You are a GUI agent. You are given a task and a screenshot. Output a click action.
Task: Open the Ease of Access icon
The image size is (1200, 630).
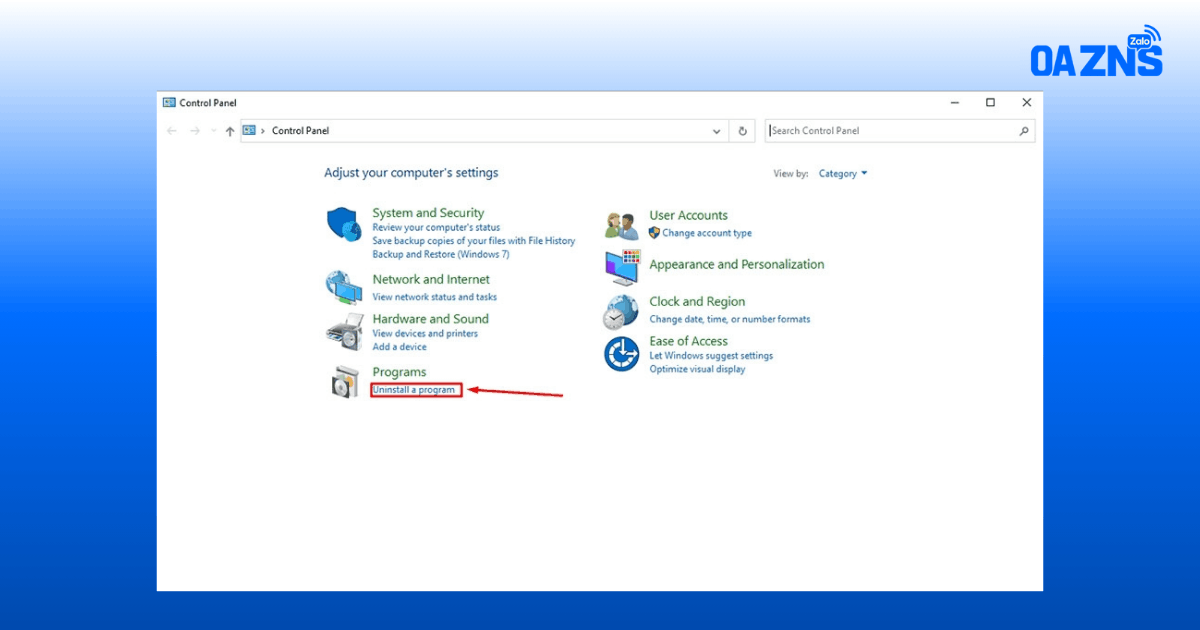[x=621, y=353]
